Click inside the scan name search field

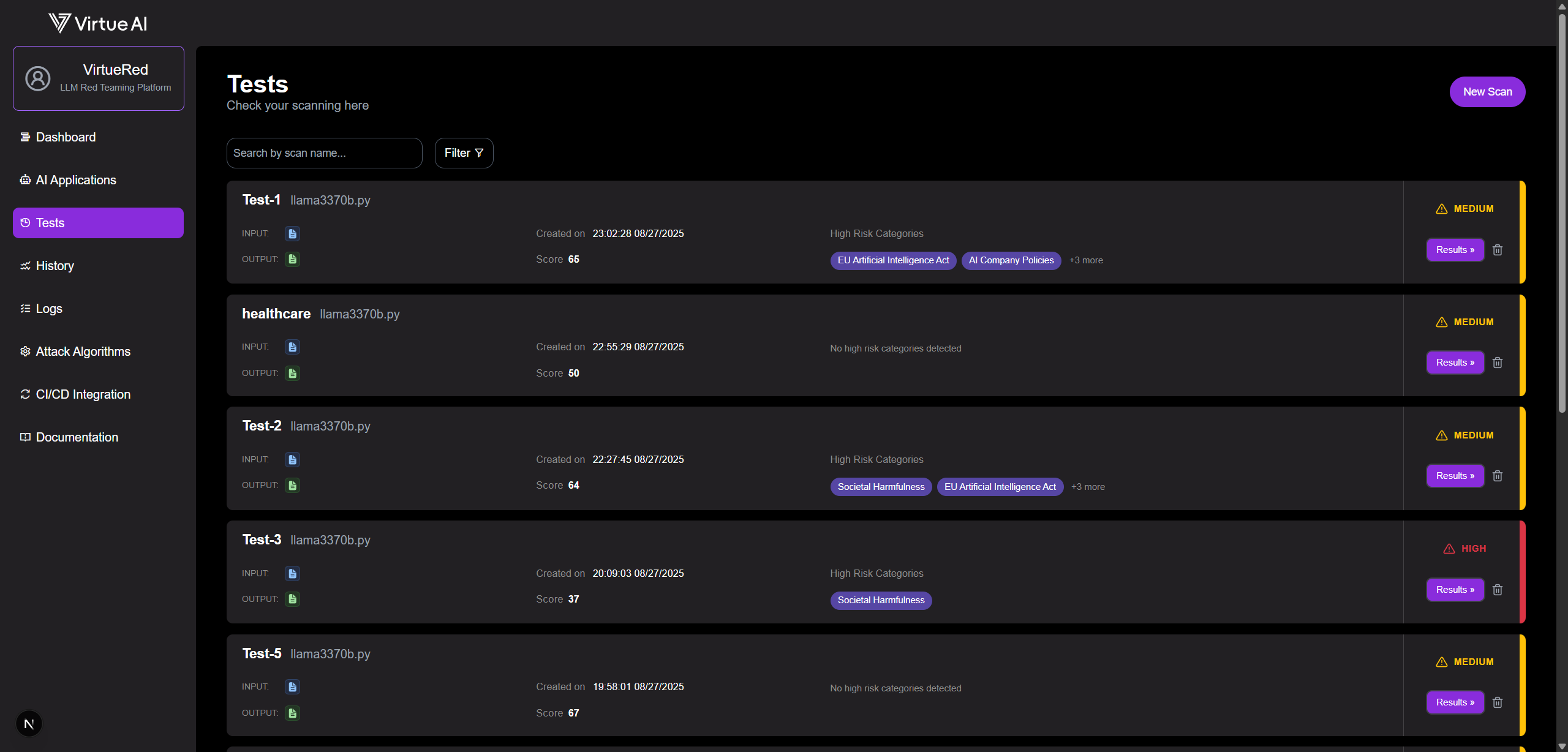324,152
